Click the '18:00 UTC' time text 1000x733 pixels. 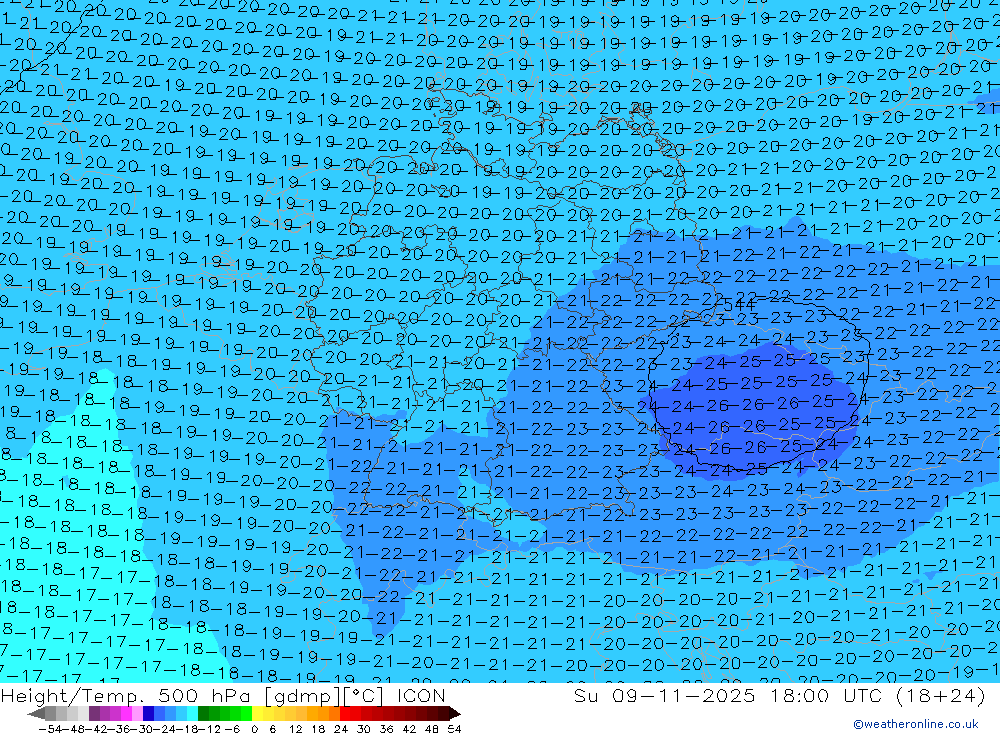[826, 696]
